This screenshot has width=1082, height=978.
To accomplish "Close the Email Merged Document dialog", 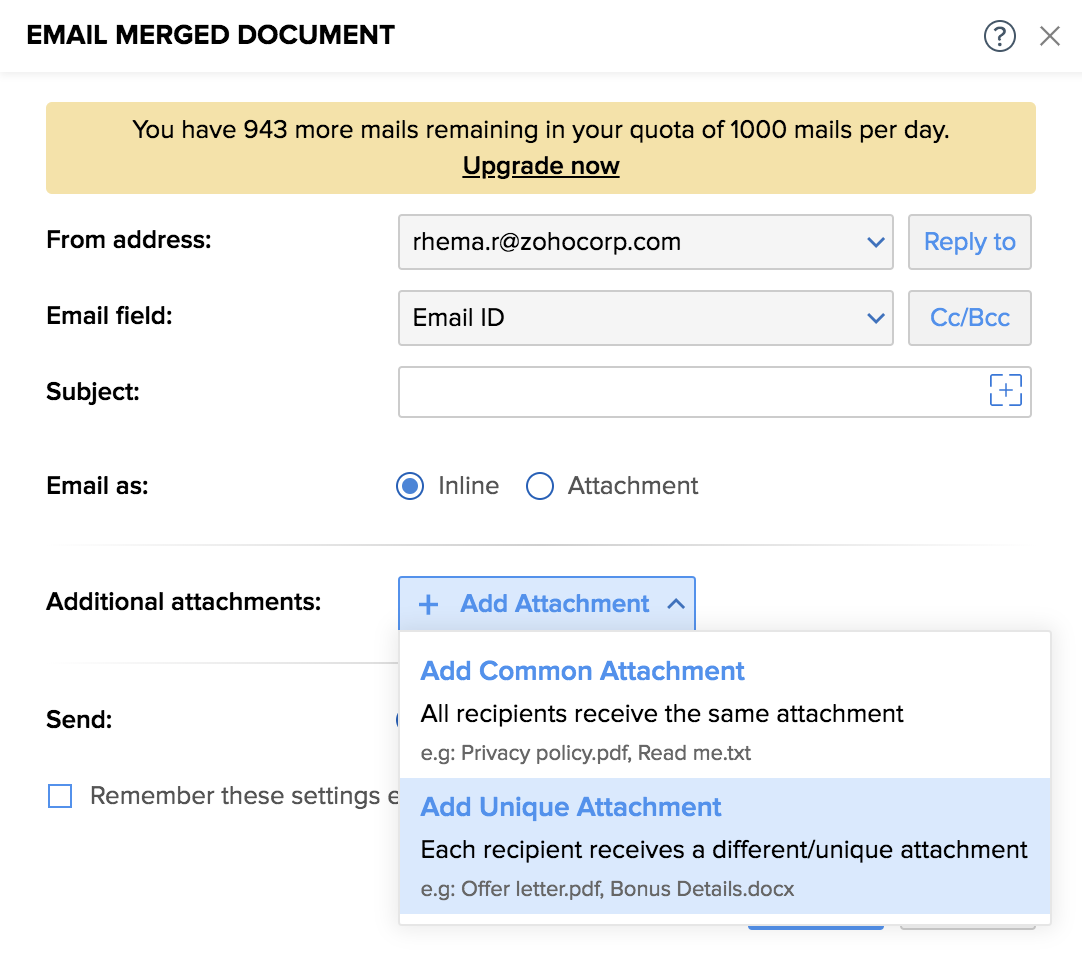I will coord(1049,37).
